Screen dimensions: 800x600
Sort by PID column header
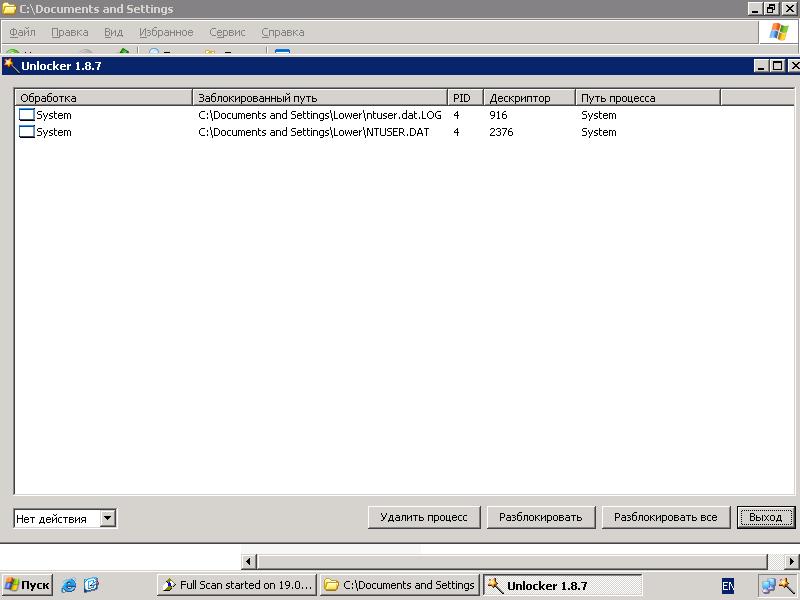(x=465, y=97)
